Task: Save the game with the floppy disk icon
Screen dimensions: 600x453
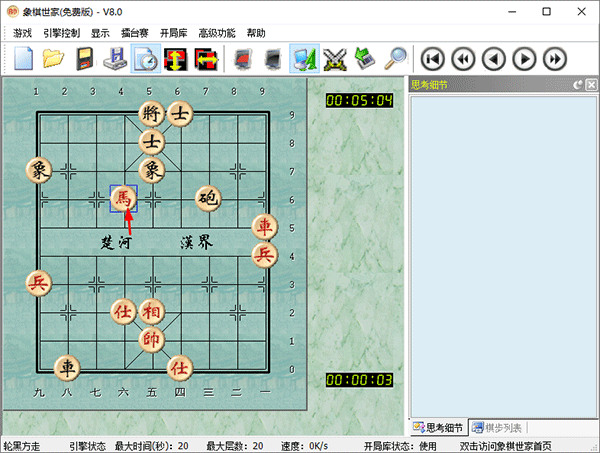Action: tap(84, 59)
